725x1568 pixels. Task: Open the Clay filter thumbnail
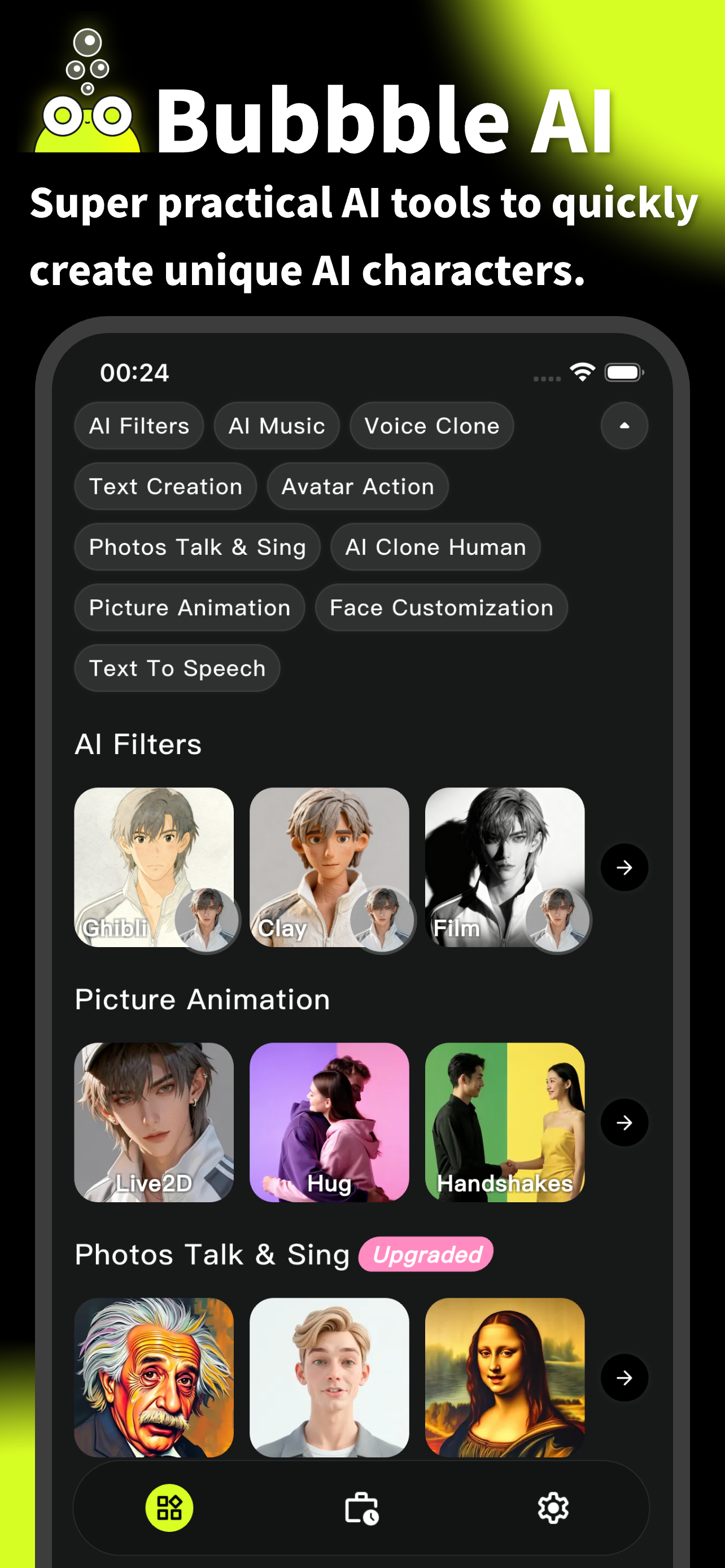coord(329,868)
